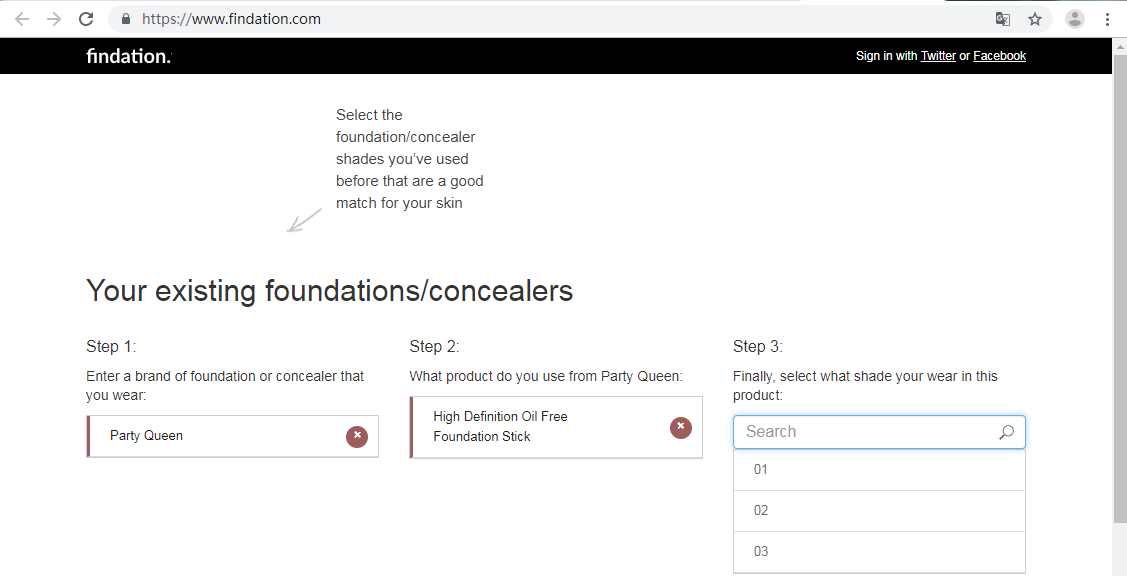Bookmark this page with star icon
Image resolution: width=1127 pixels, height=576 pixels.
(x=1035, y=19)
